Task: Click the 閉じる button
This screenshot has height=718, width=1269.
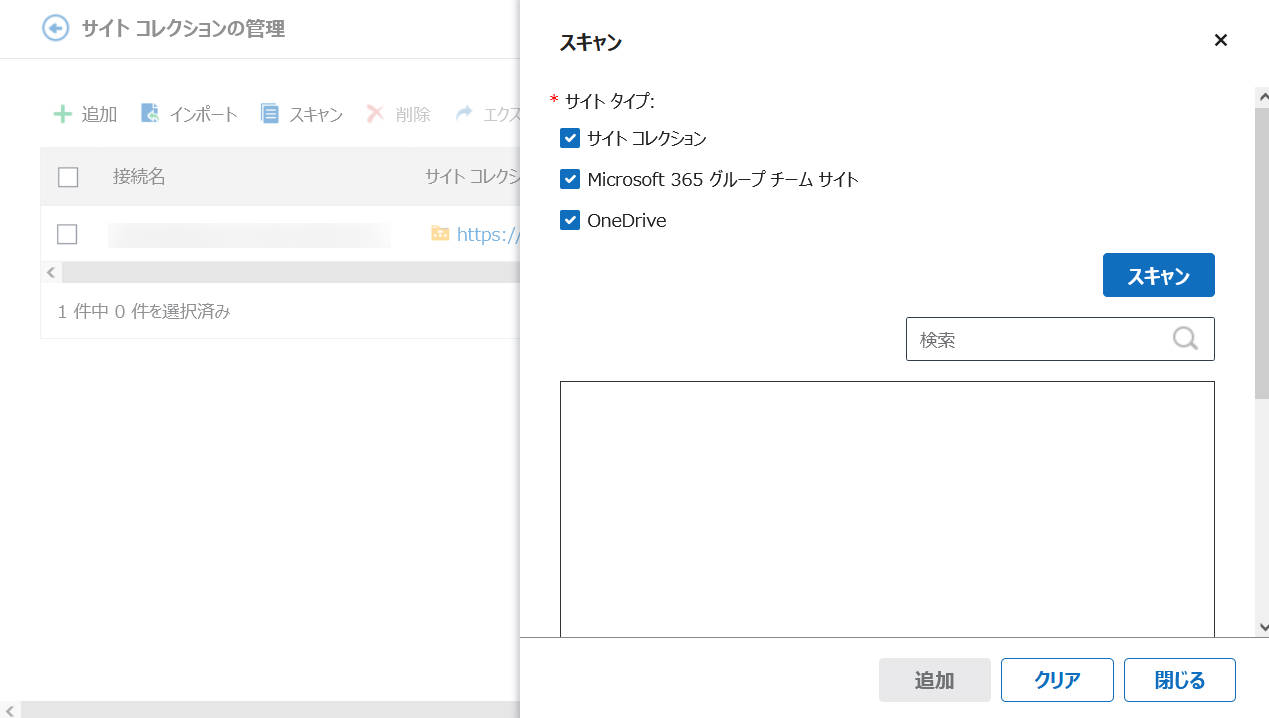Action: [1180, 680]
